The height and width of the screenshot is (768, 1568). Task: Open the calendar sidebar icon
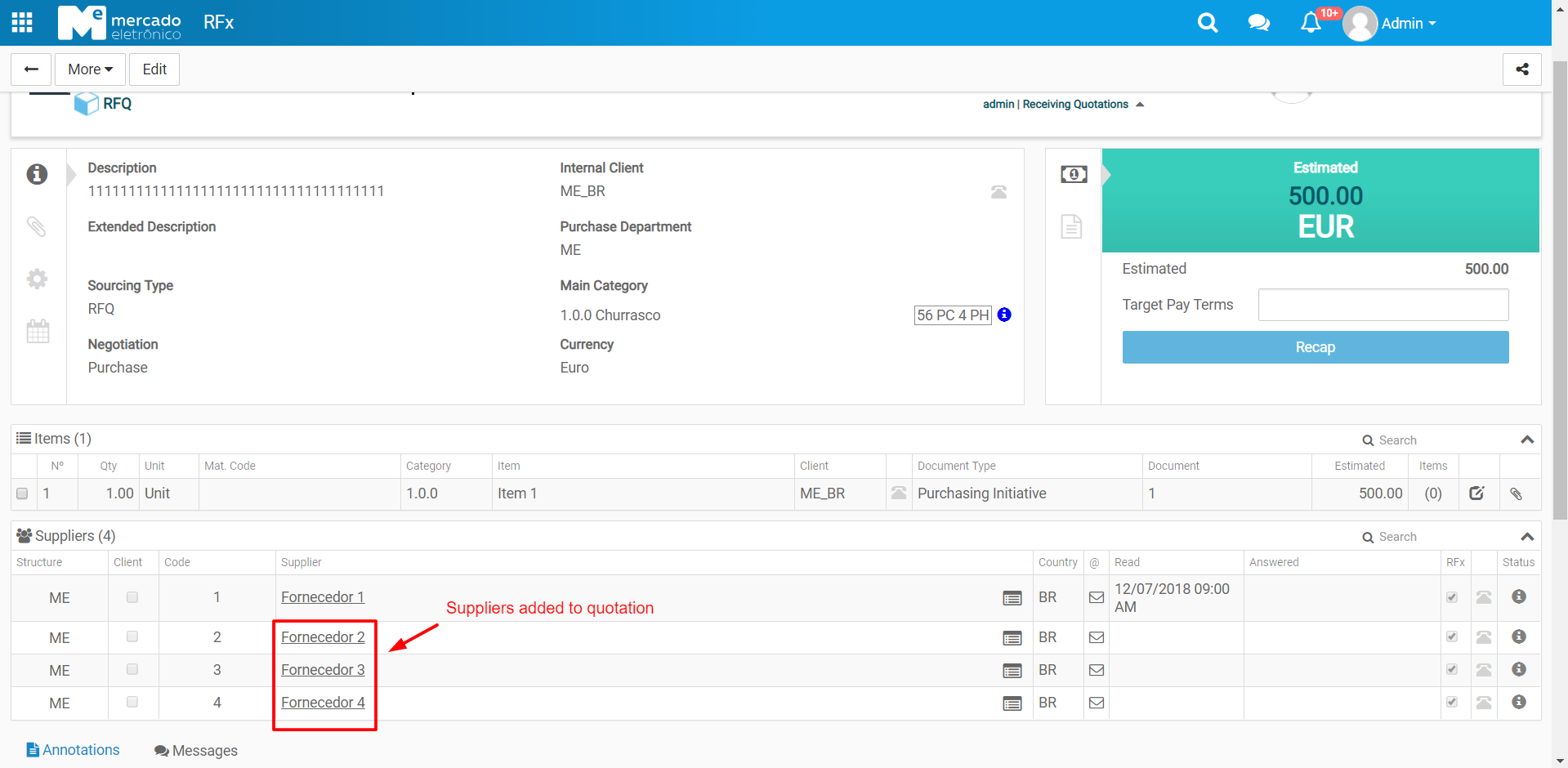pyautogui.click(x=38, y=331)
